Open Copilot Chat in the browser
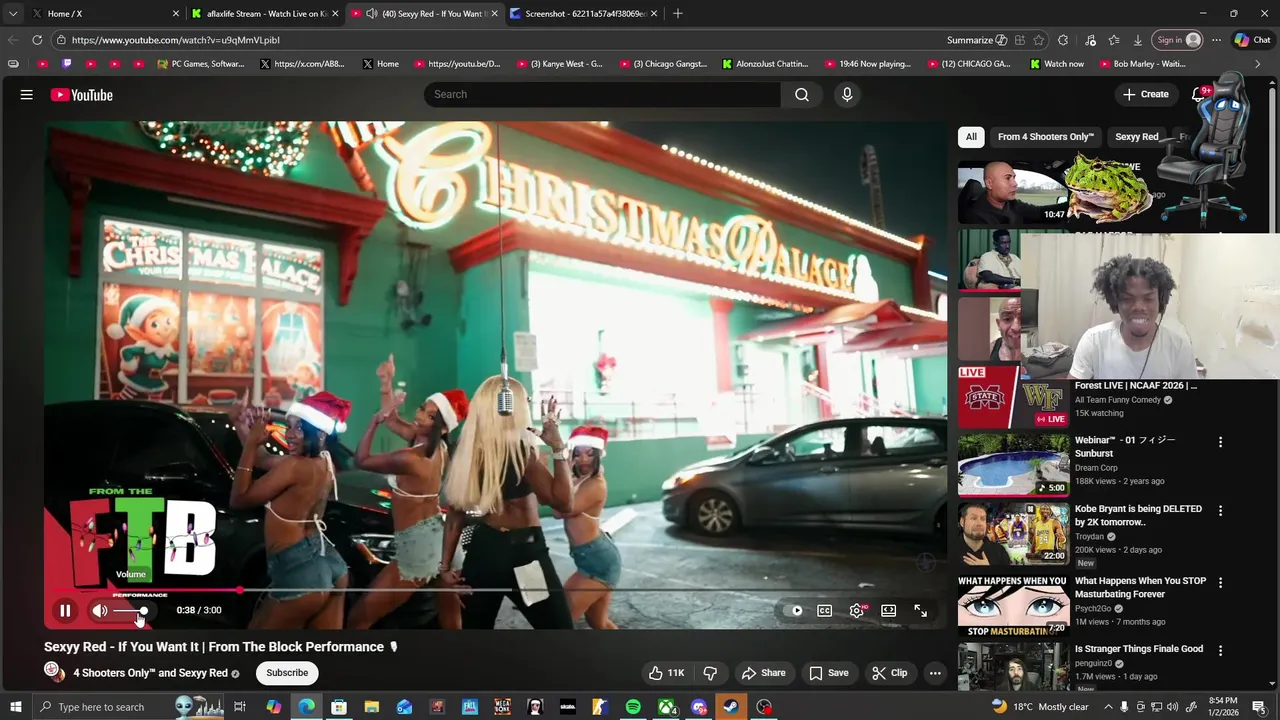The height and width of the screenshot is (720, 1280). click(x=1253, y=40)
